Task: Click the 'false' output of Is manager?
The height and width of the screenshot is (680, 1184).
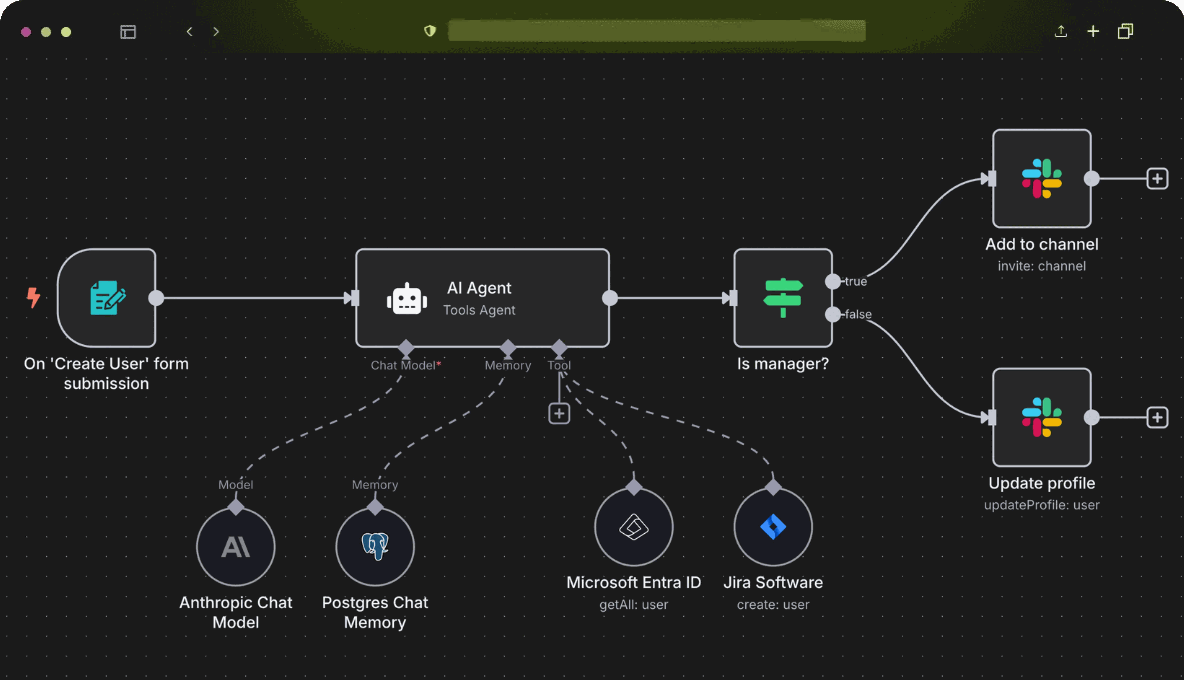Action: [x=833, y=315]
